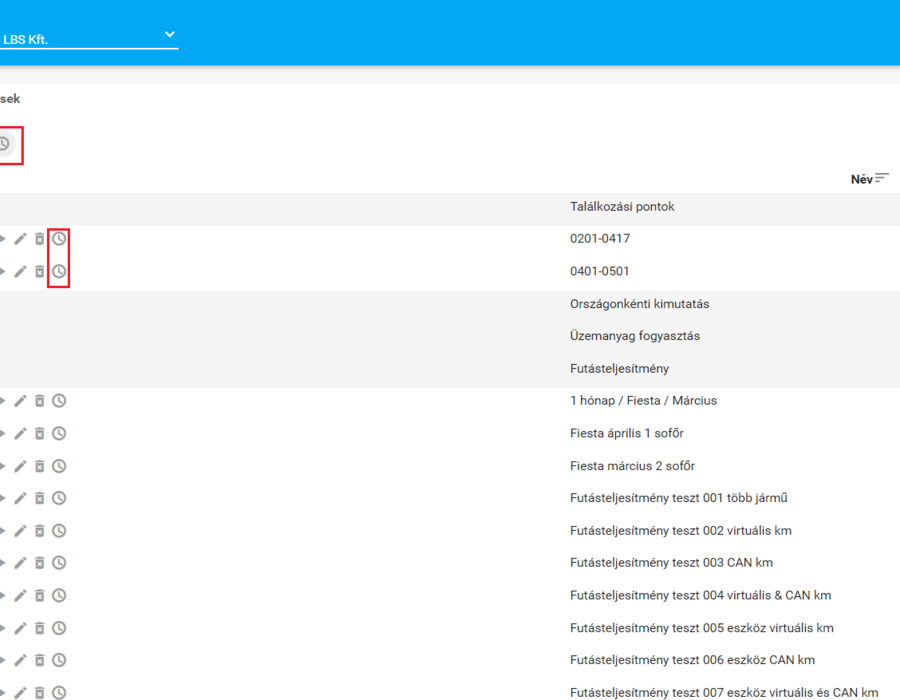Delete Futásteljesítmény teszt 001 több jármű

(40, 498)
